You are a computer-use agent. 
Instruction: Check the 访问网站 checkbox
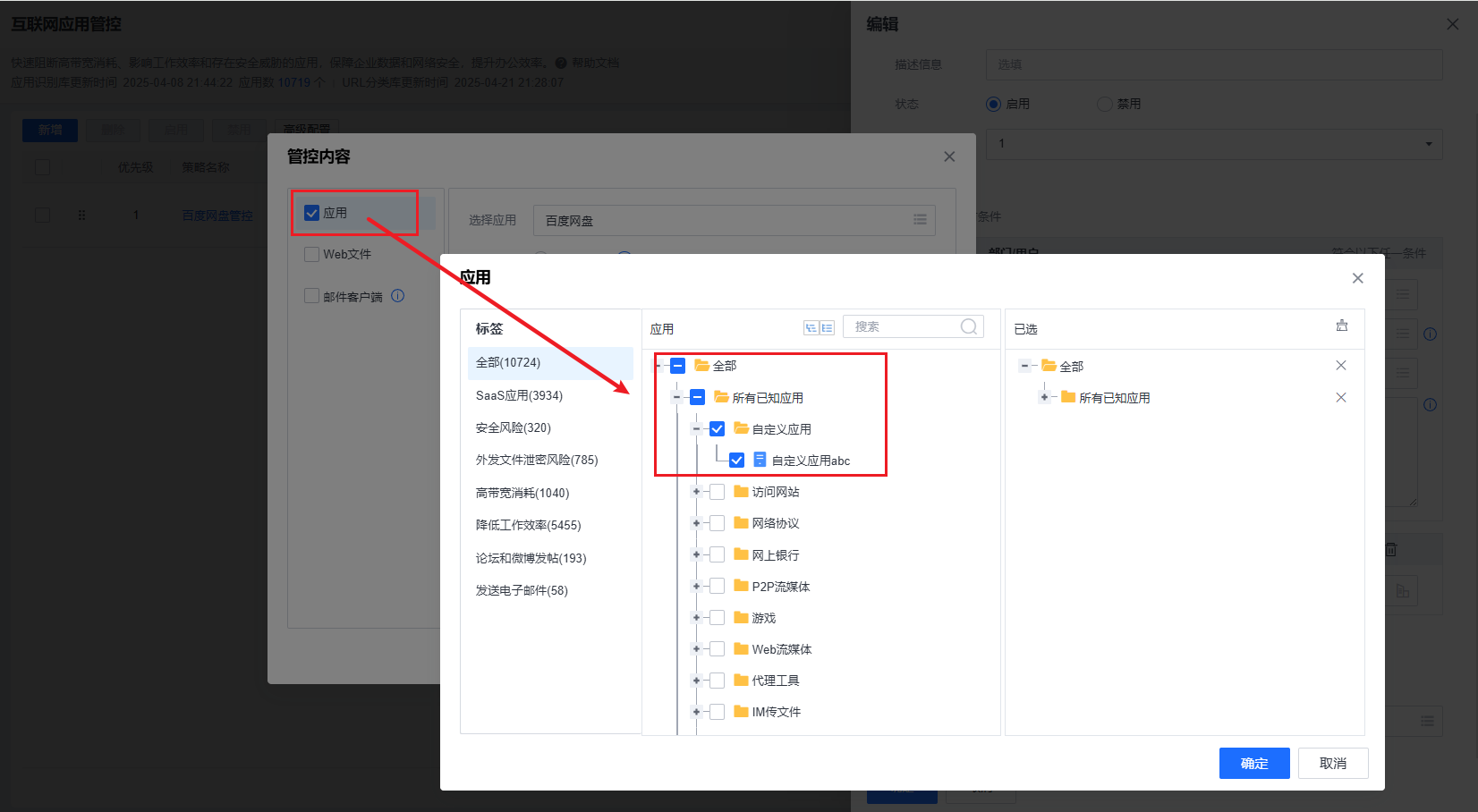(717, 492)
